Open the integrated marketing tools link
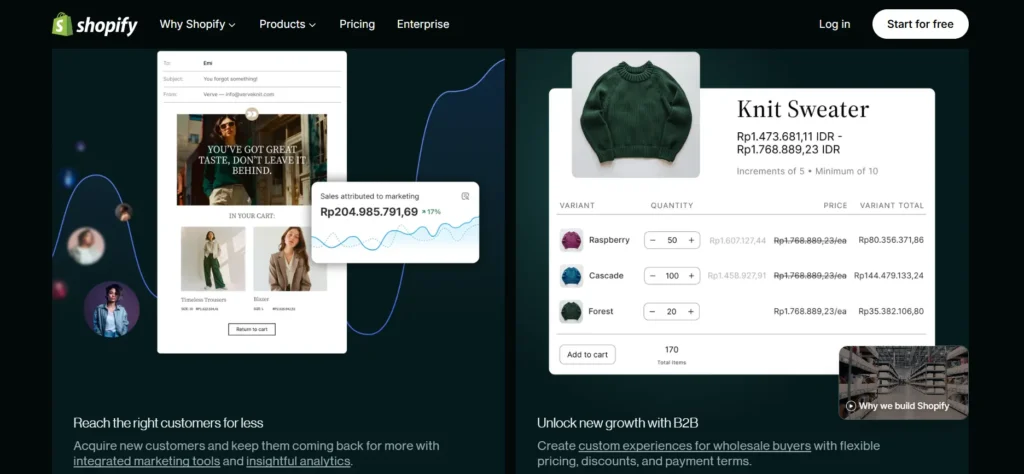This screenshot has height=474, width=1024. tap(146, 461)
